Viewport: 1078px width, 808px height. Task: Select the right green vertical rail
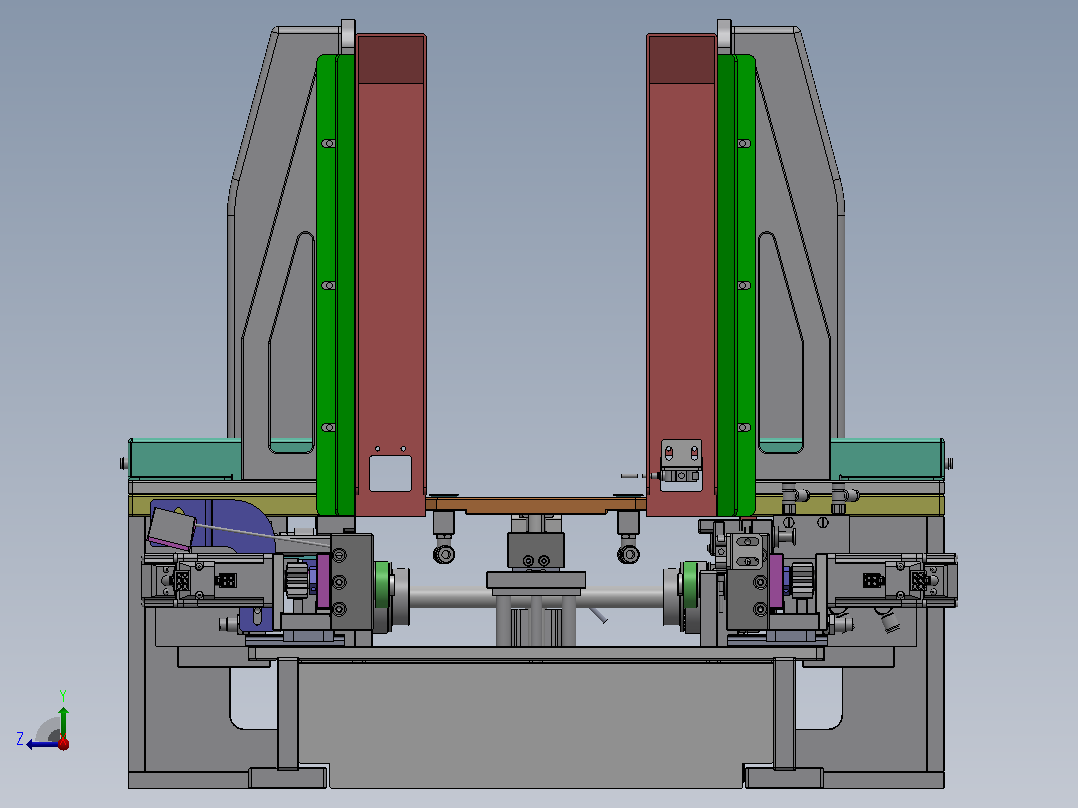[736, 285]
